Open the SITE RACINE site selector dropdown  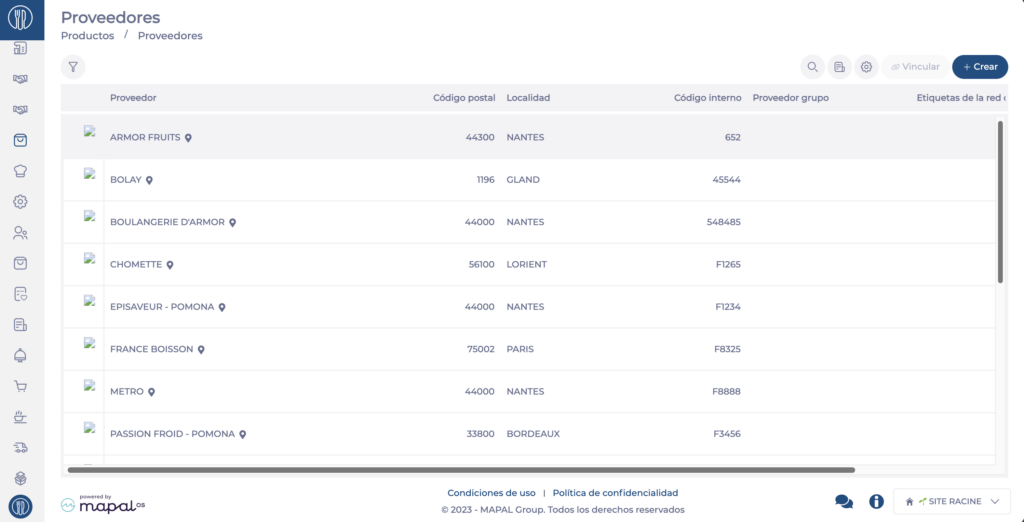tap(952, 502)
